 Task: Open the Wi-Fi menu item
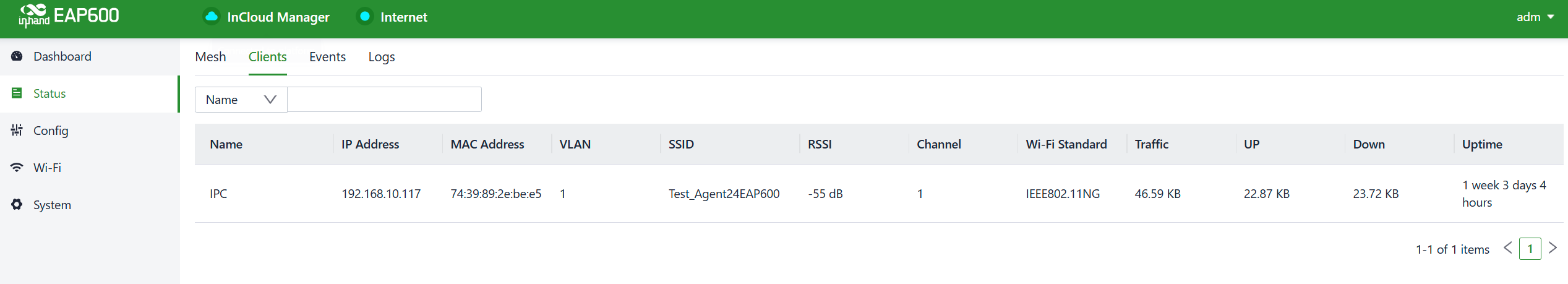click(47, 168)
